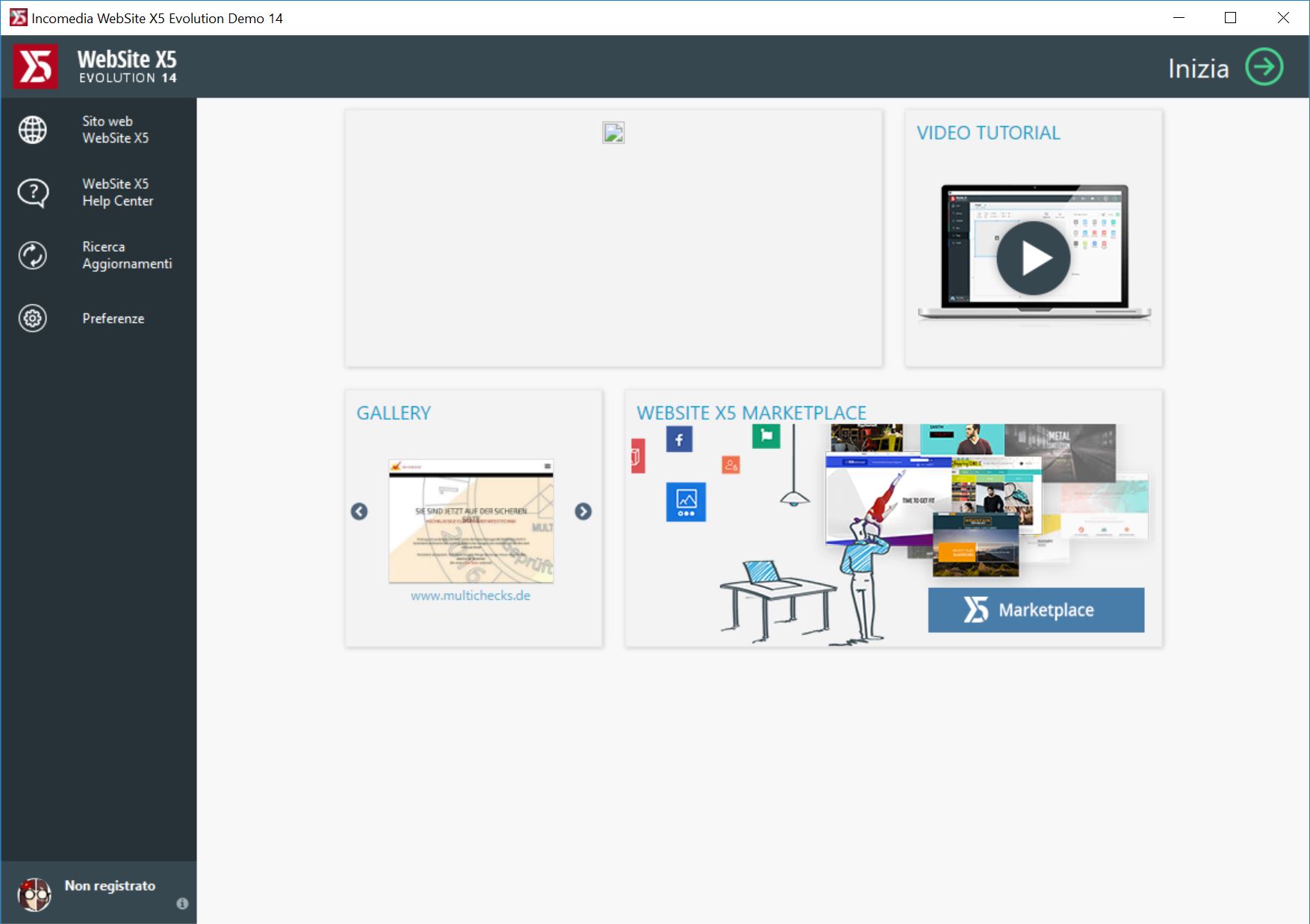The image size is (1310, 924).
Task: Show previous gallery site with left arrow
Action: pyautogui.click(x=359, y=512)
